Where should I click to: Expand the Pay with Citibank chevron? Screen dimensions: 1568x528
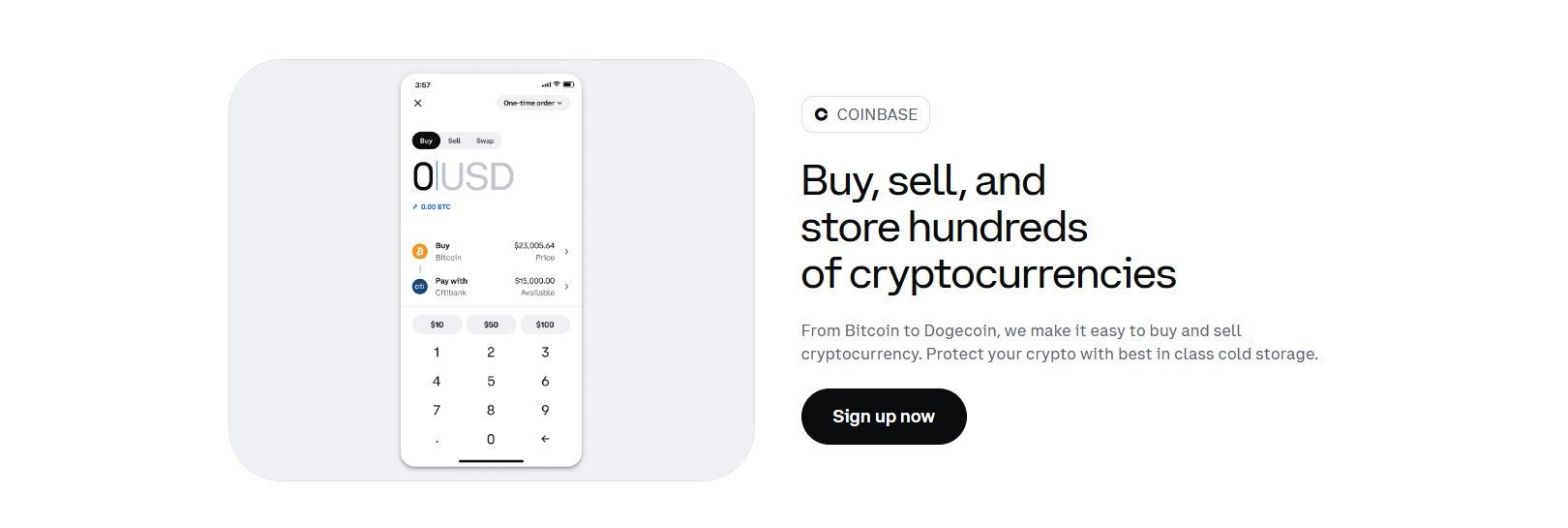coord(566,287)
